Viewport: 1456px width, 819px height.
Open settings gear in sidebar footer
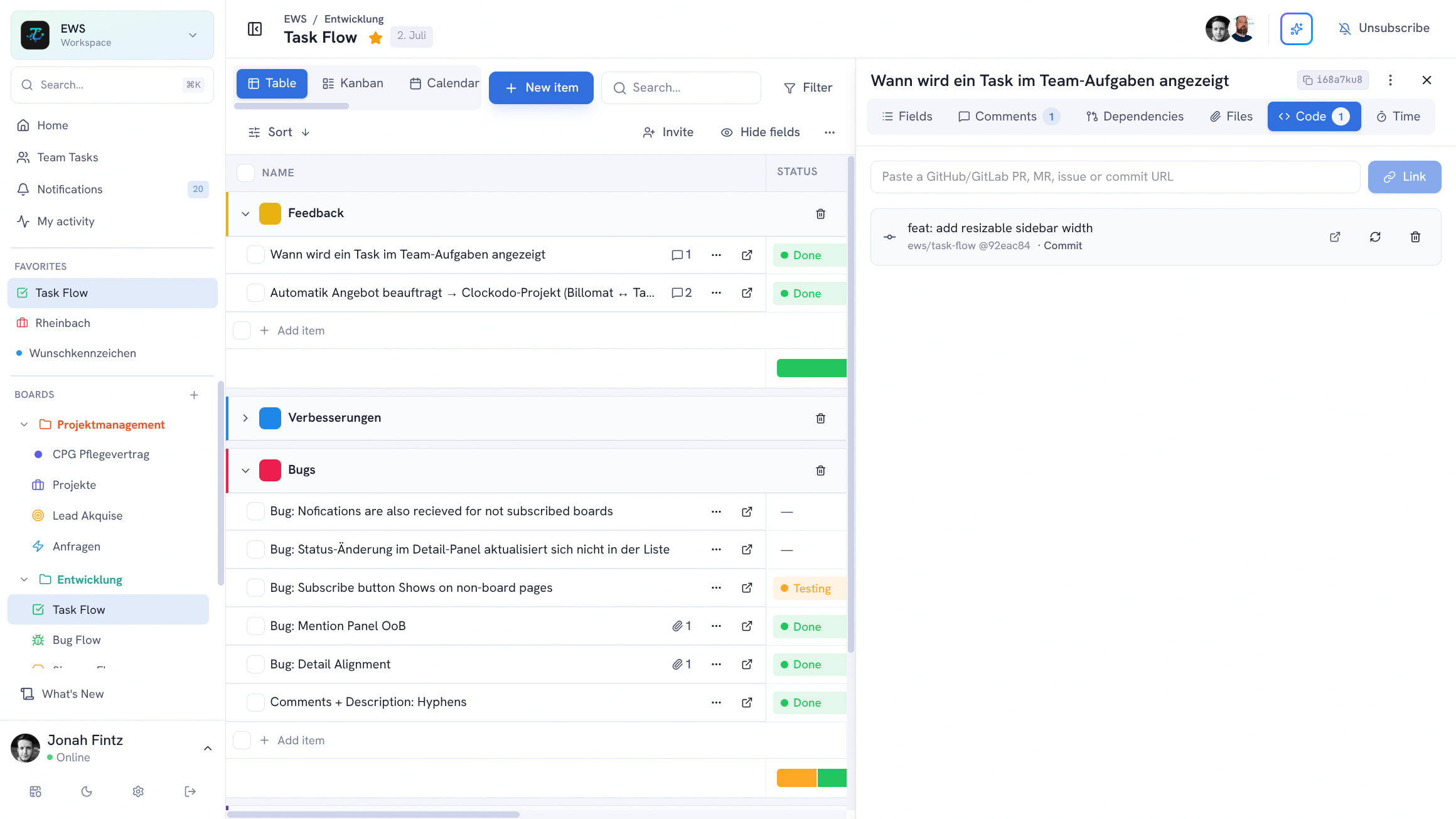(138, 791)
